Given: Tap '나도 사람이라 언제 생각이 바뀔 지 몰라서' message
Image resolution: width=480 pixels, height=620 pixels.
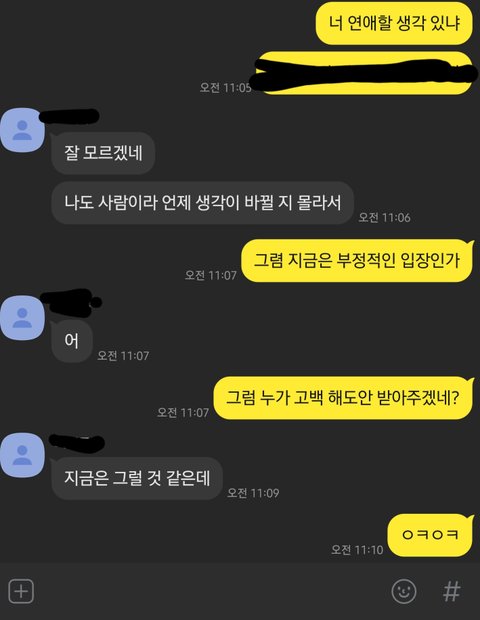Looking at the screenshot, I should [202, 203].
